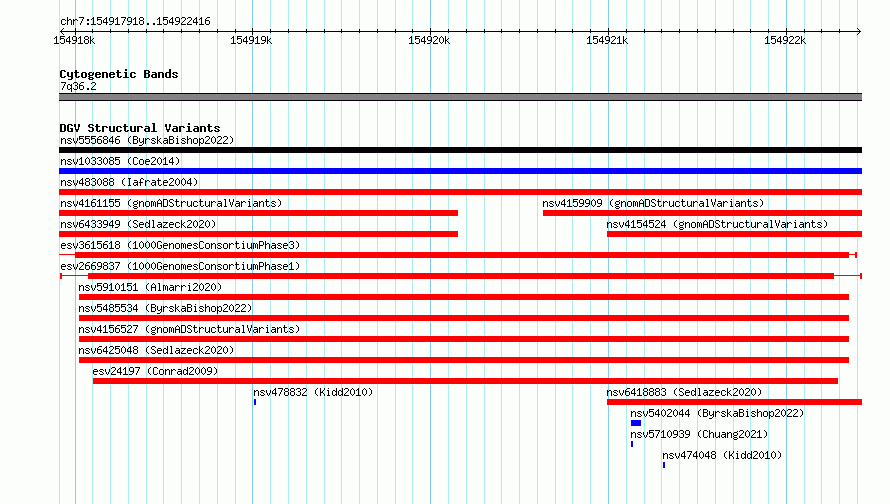Open nsv6418883 (Sedlazeck2020) label
This screenshot has width=890, height=504.
(x=684, y=392)
